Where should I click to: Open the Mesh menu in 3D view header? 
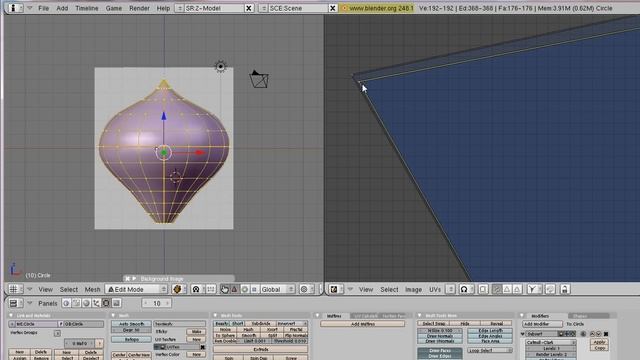(x=92, y=289)
